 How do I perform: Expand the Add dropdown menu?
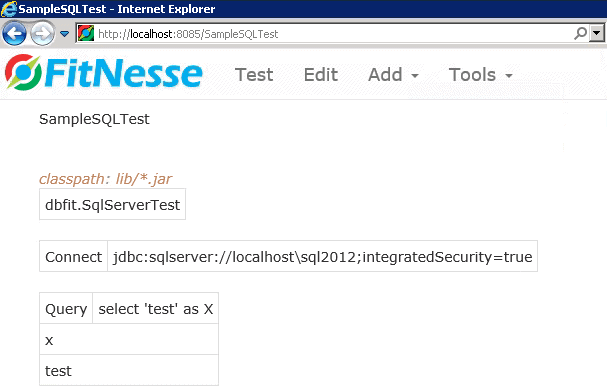[x=393, y=75]
